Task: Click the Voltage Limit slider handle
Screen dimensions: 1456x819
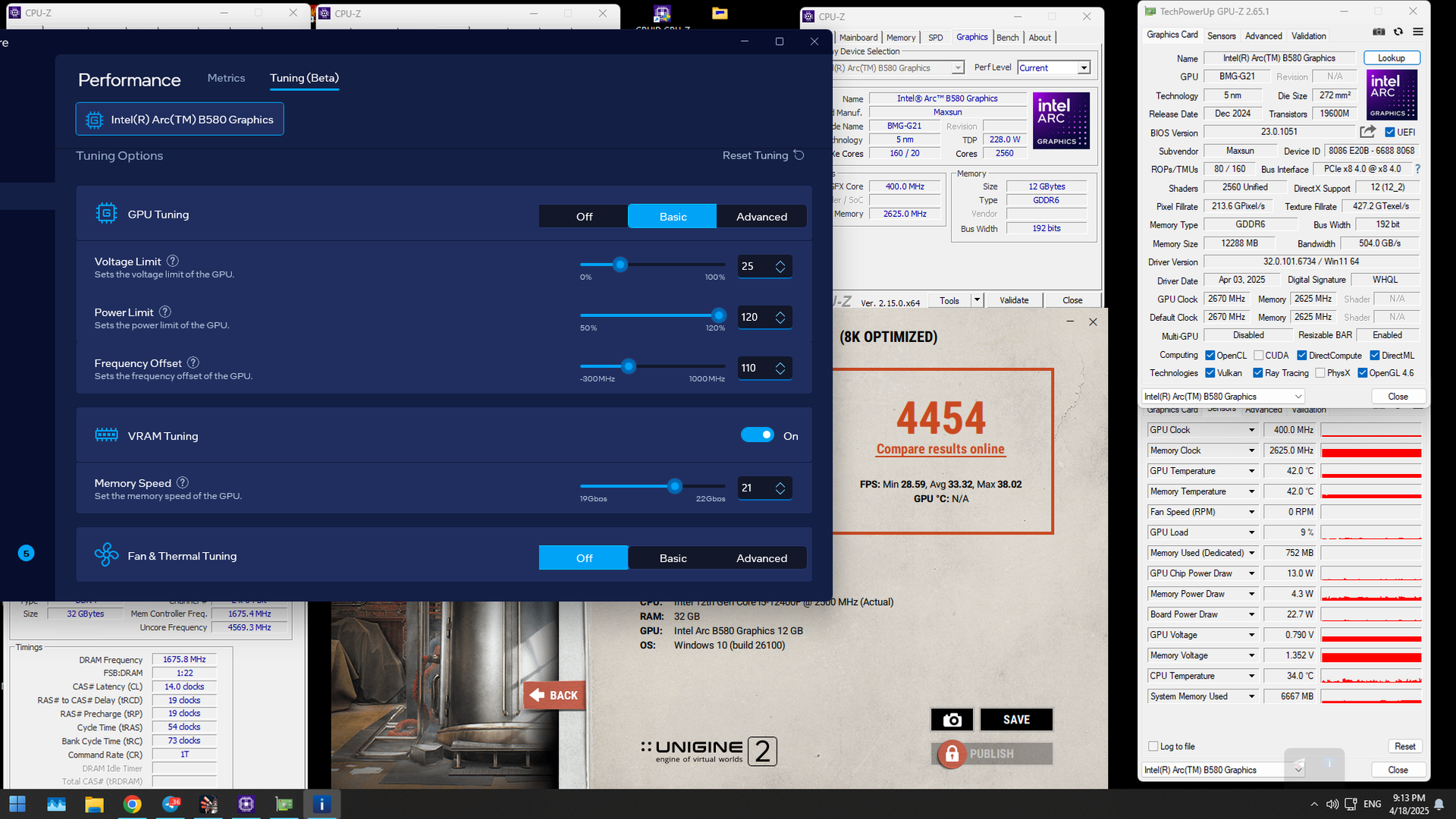Action: (x=620, y=265)
